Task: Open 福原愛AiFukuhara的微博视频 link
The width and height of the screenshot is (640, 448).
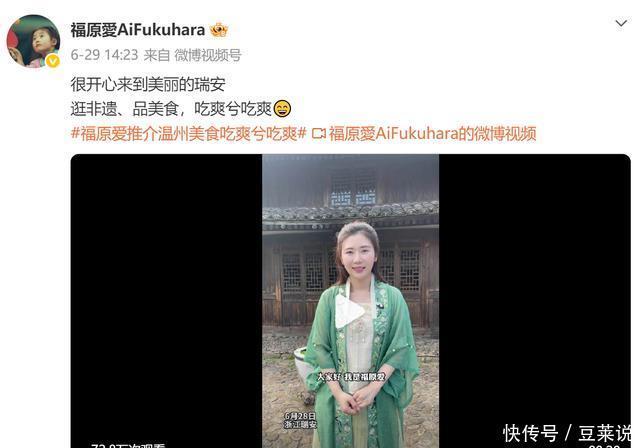Action: [x=432, y=133]
